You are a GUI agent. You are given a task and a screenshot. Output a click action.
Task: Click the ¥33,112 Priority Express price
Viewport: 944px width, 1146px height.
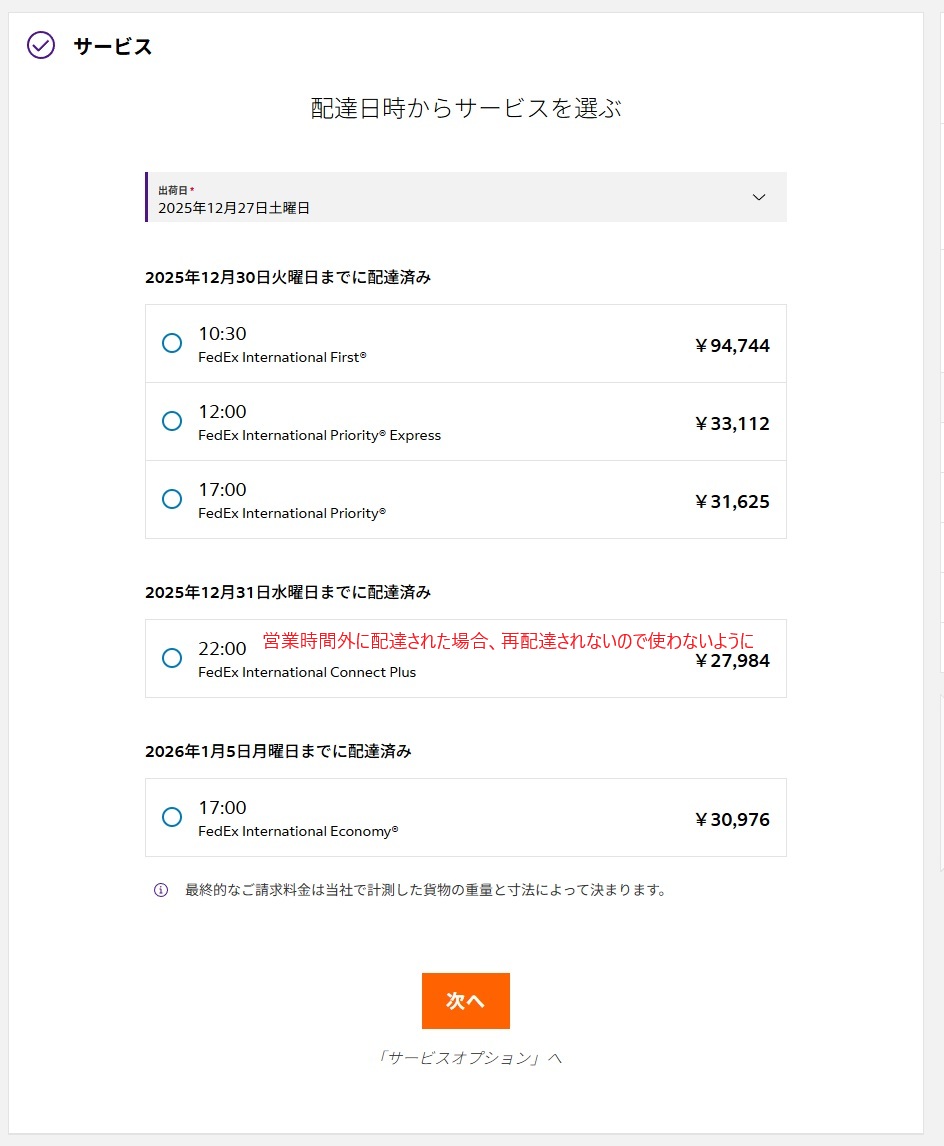pos(732,424)
